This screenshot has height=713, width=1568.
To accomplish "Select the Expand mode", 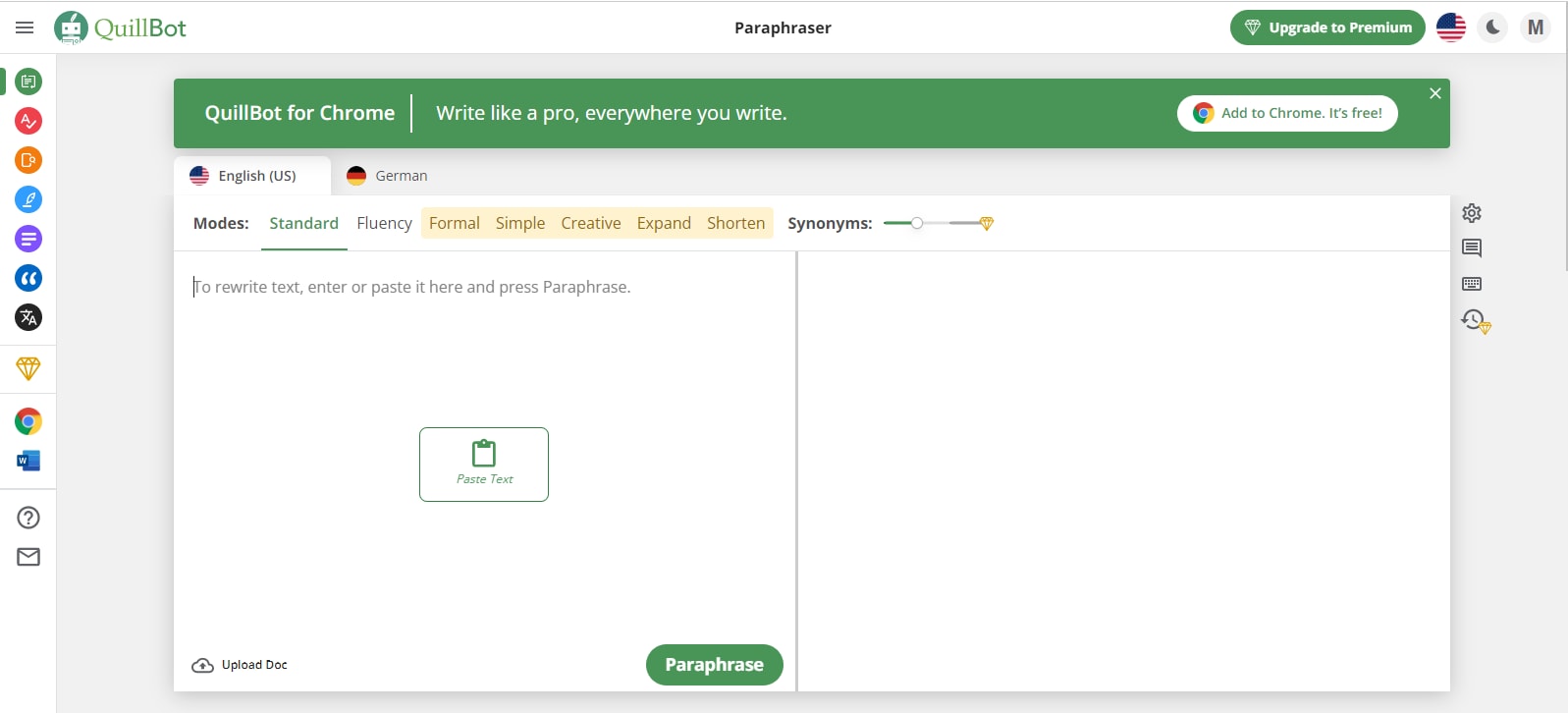I will [664, 224].
